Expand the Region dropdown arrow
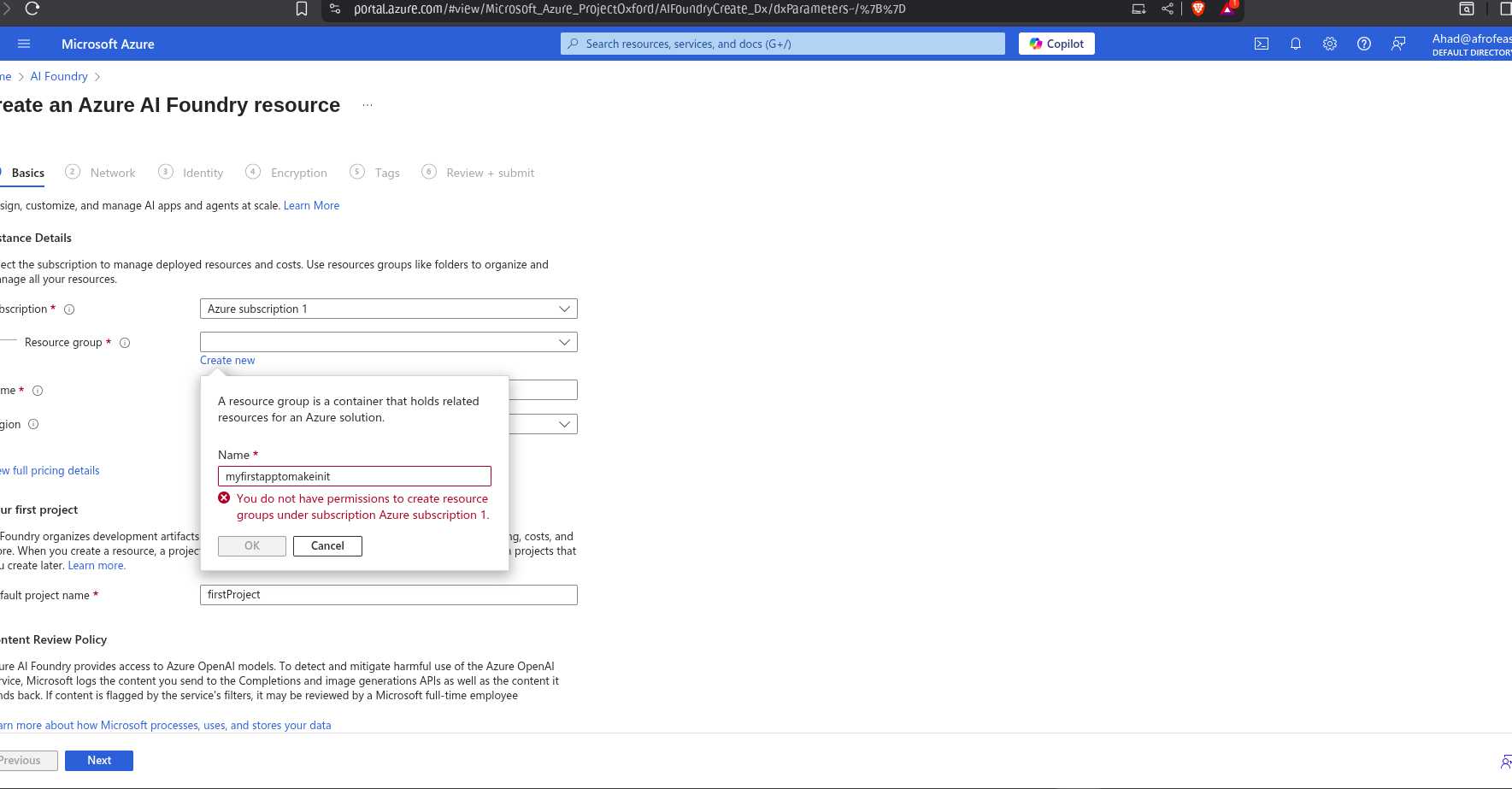The height and width of the screenshot is (789, 1512). (564, 424)
